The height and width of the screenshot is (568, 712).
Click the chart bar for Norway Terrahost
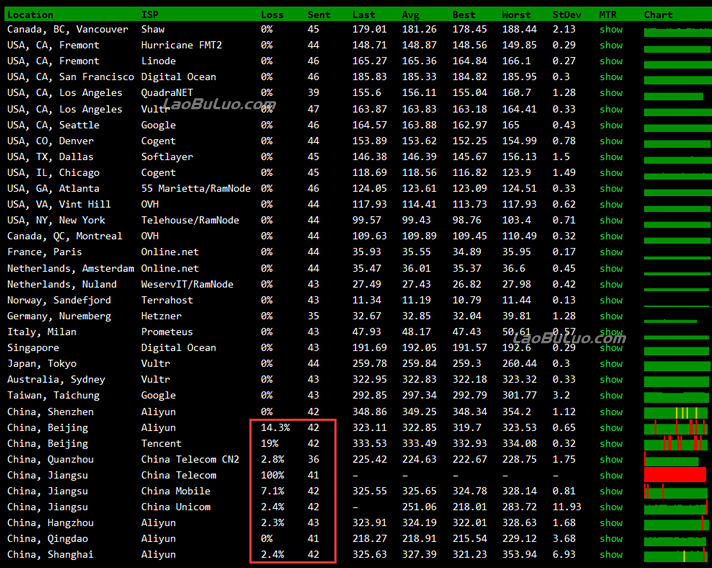[x=676, y=305]
